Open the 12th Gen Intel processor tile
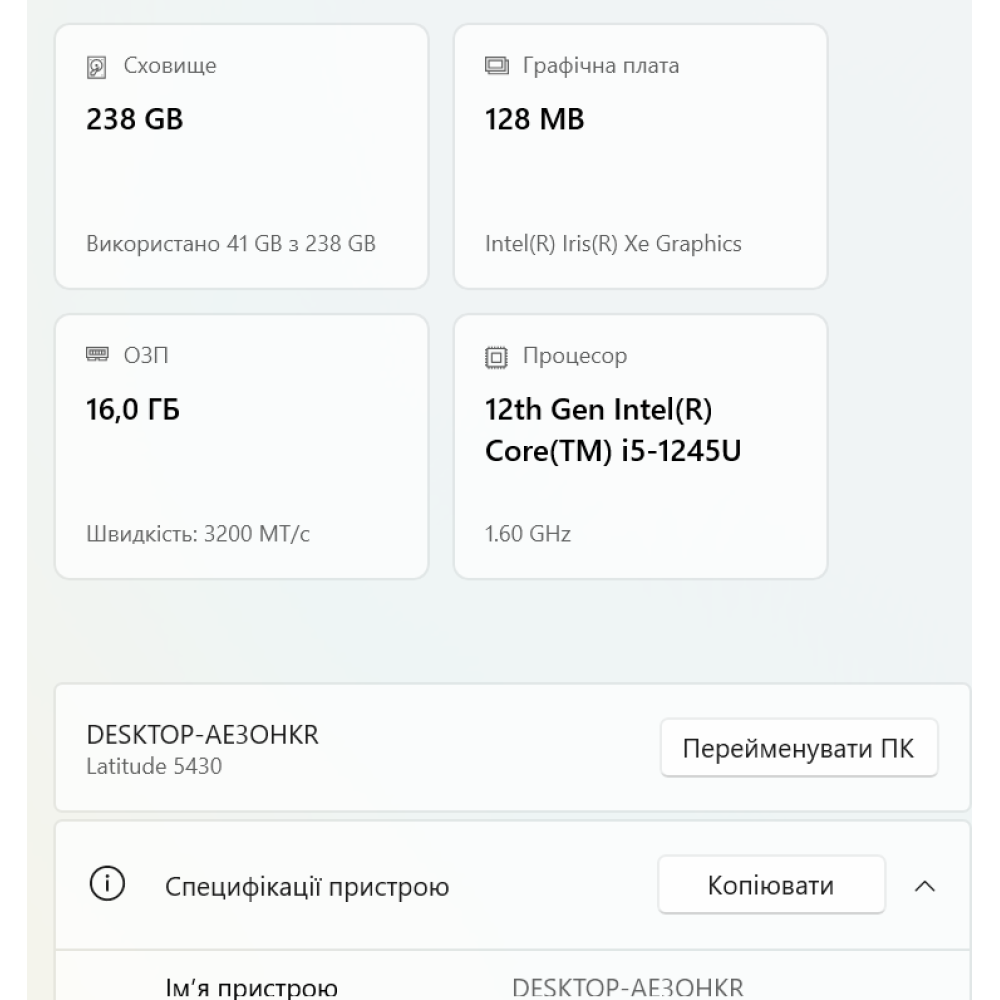 coord(640,445)
